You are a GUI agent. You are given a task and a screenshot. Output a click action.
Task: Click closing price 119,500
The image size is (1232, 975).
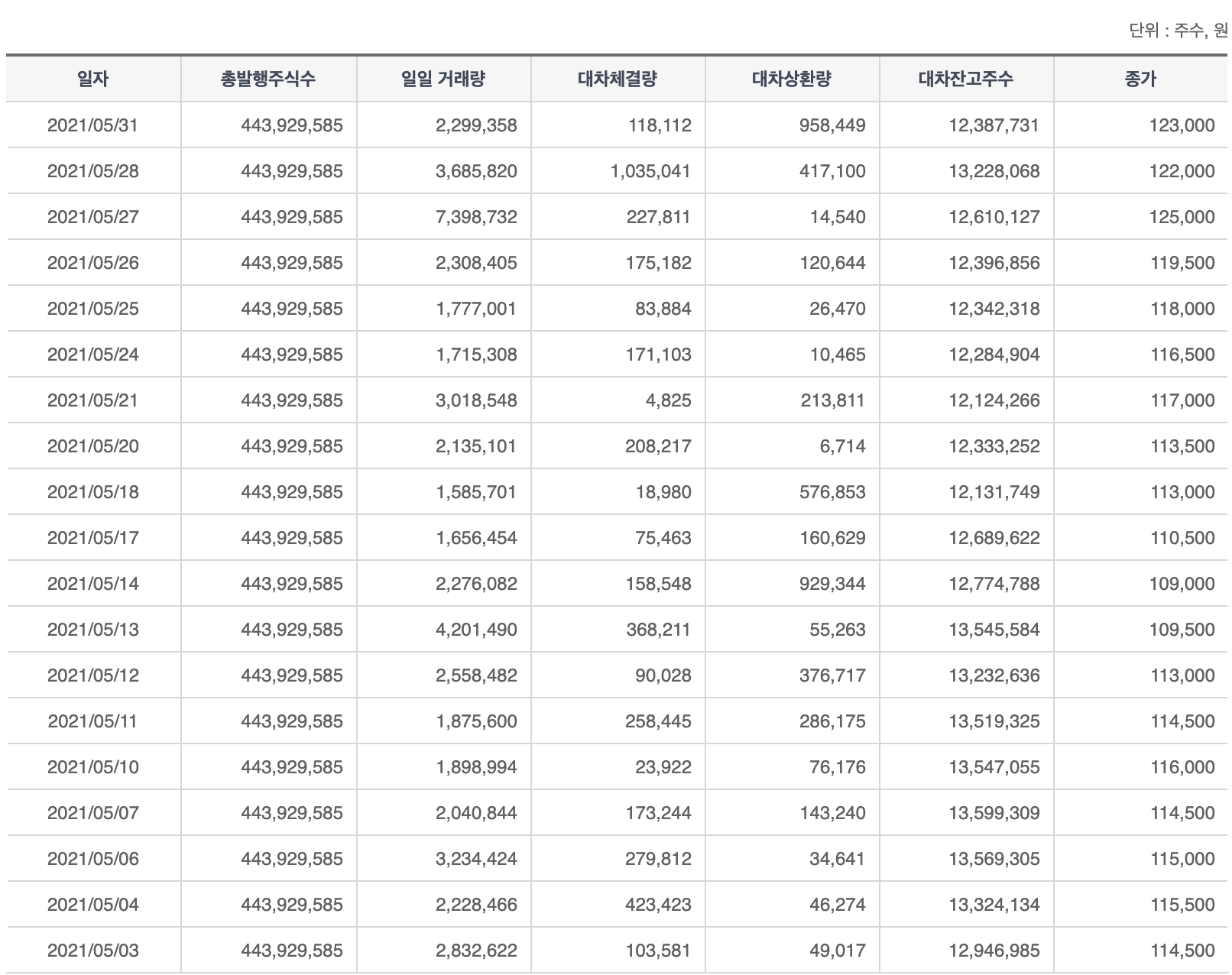(x=1182, y=263)
